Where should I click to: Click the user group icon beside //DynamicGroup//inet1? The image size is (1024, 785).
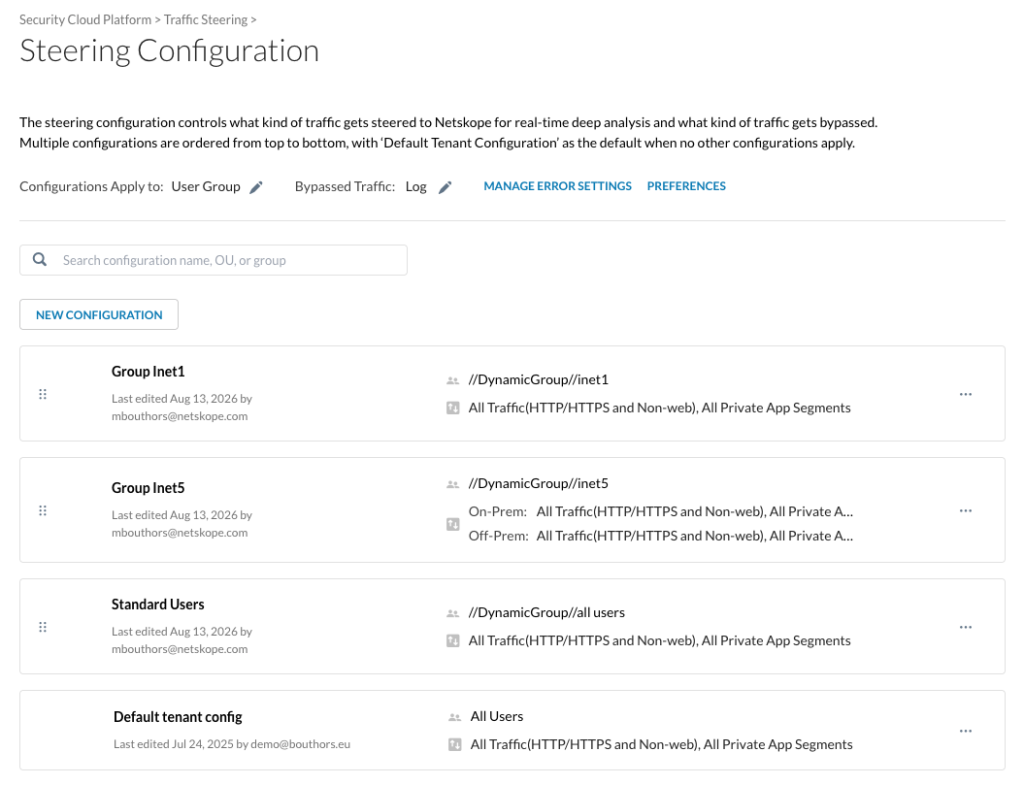coord(453,380)
